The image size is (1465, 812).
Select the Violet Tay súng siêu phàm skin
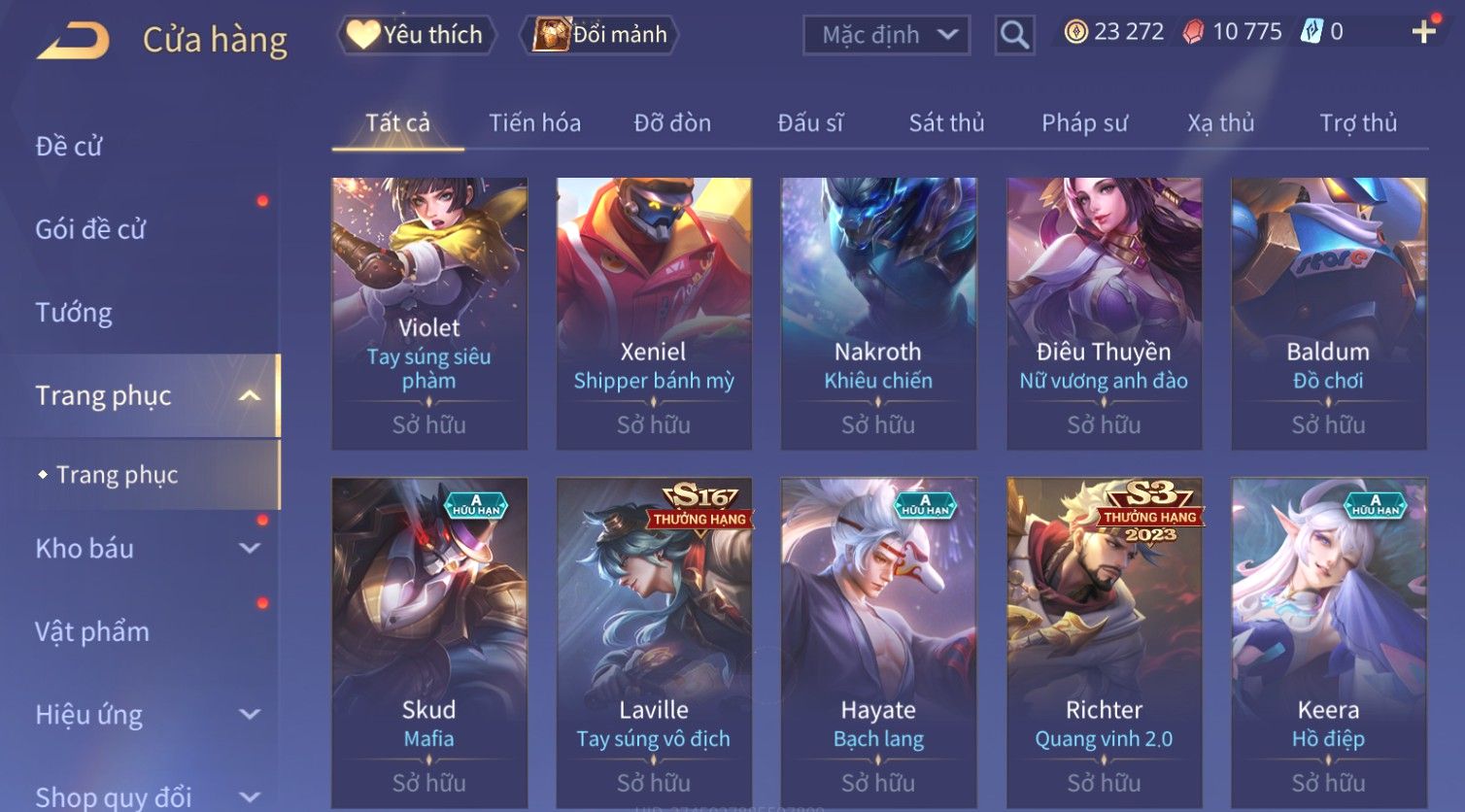point(429,313)
